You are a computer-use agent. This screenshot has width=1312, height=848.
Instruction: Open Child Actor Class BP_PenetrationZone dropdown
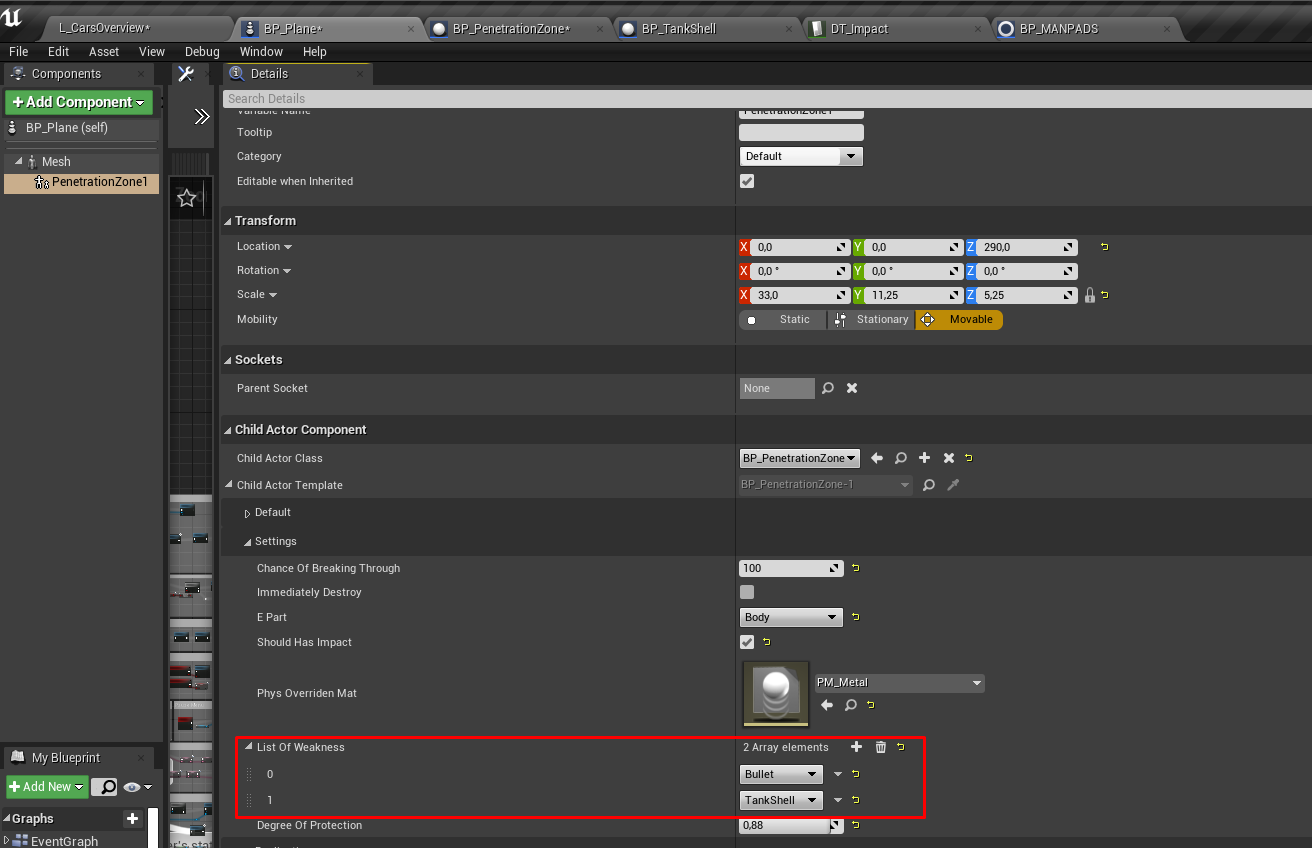[800, 458]
